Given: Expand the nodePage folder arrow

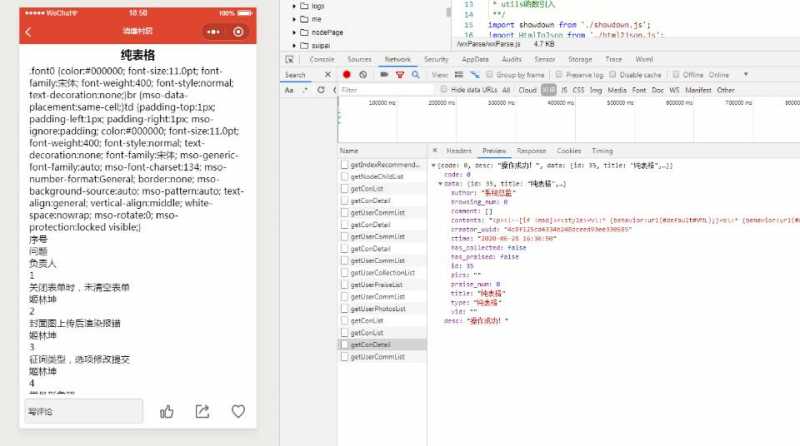Looking at the screenshot, I should 294,32.
